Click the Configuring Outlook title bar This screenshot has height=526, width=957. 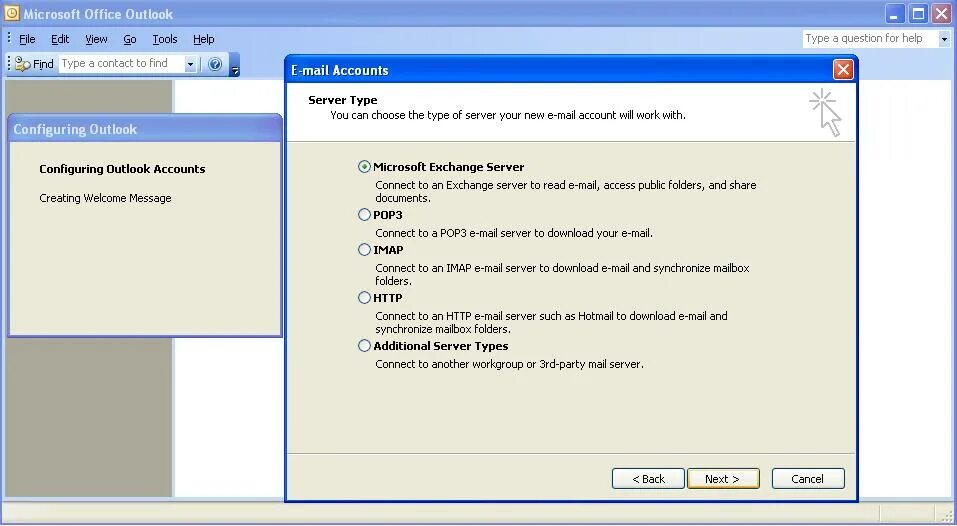pyautogui.click(x=145, y=129)
